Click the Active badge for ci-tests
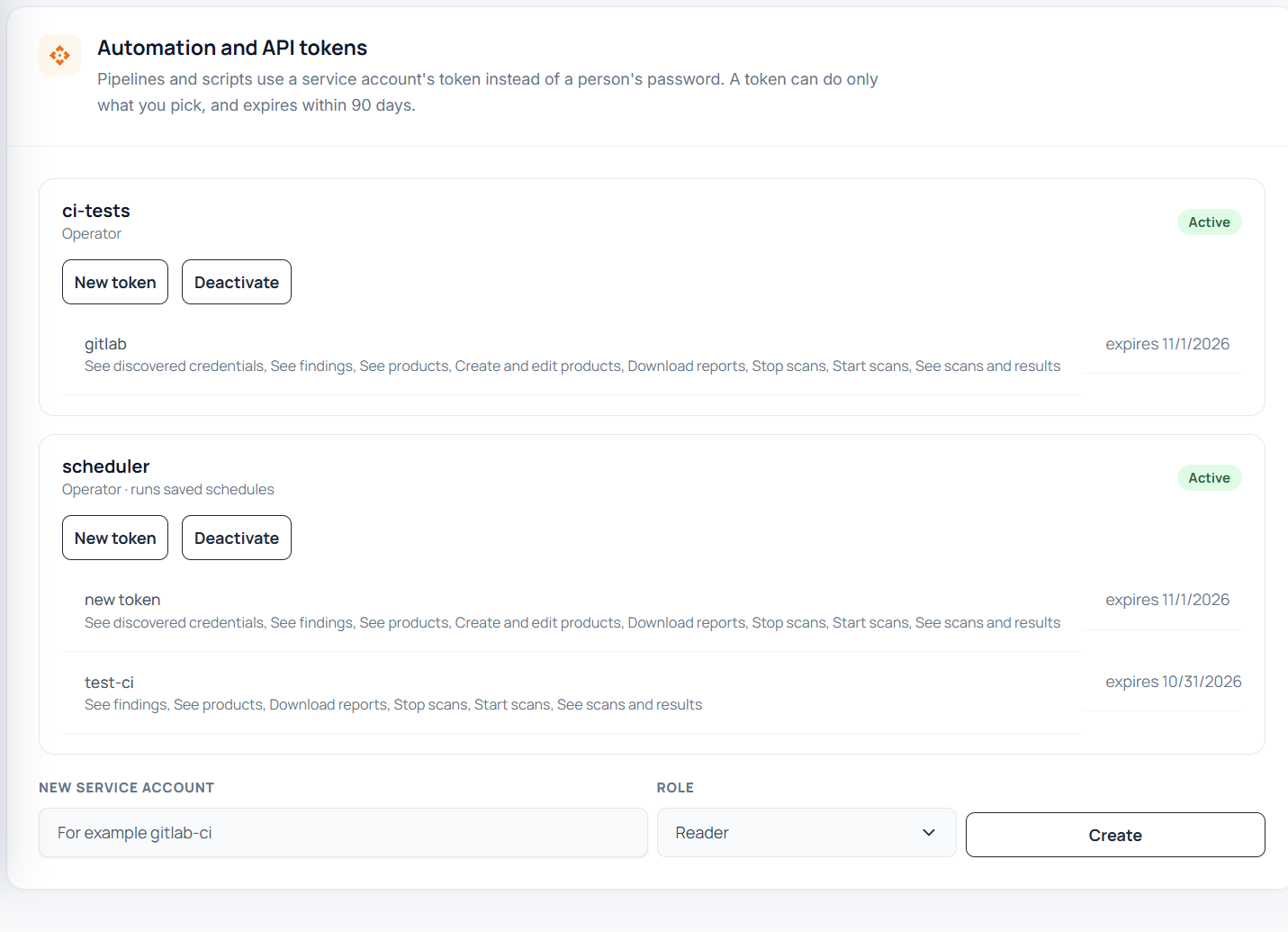The image size is (1288, 932). click(x=1209, y=222)
